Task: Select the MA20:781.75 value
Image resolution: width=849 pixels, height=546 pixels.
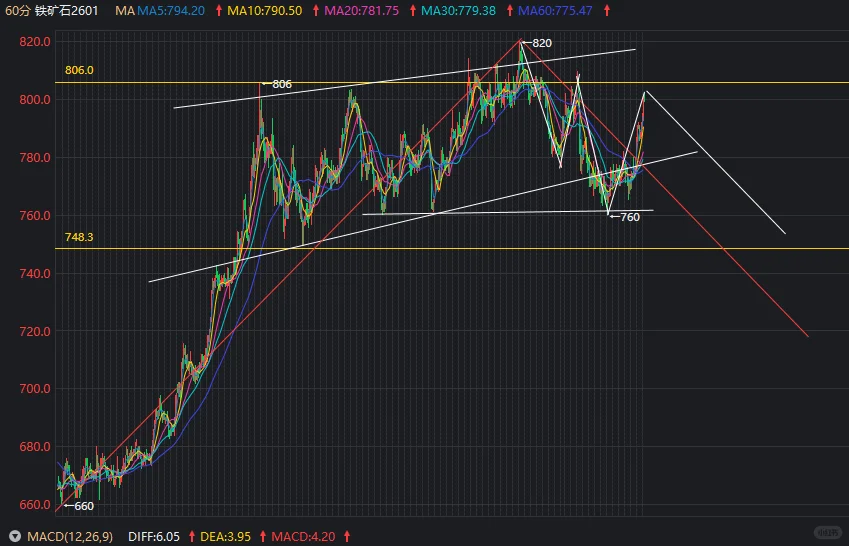Action: (361, 10)
